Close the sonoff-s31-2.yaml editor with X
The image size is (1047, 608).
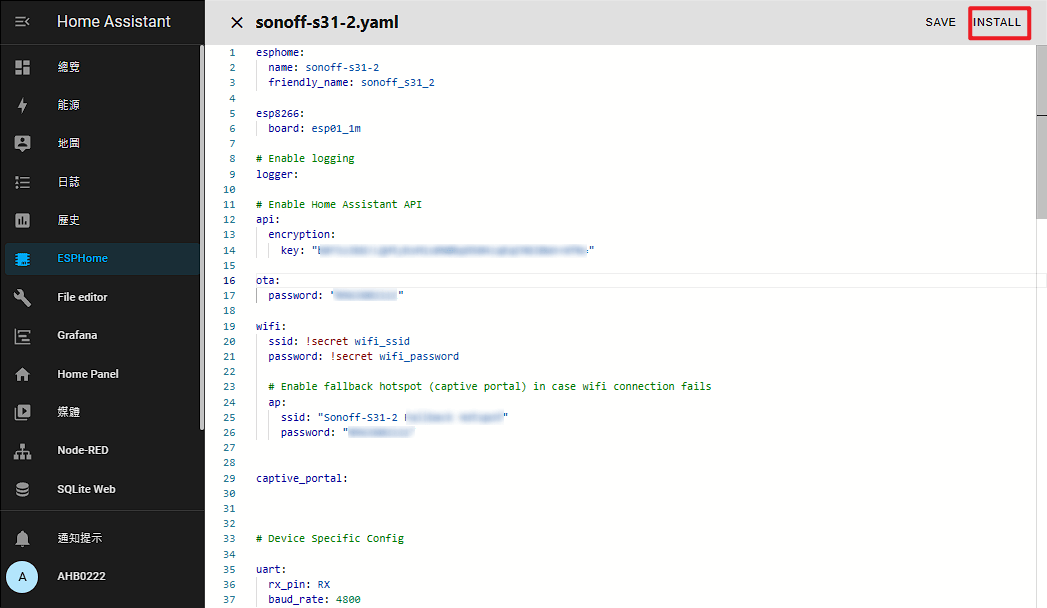click(x=236, y=22)
